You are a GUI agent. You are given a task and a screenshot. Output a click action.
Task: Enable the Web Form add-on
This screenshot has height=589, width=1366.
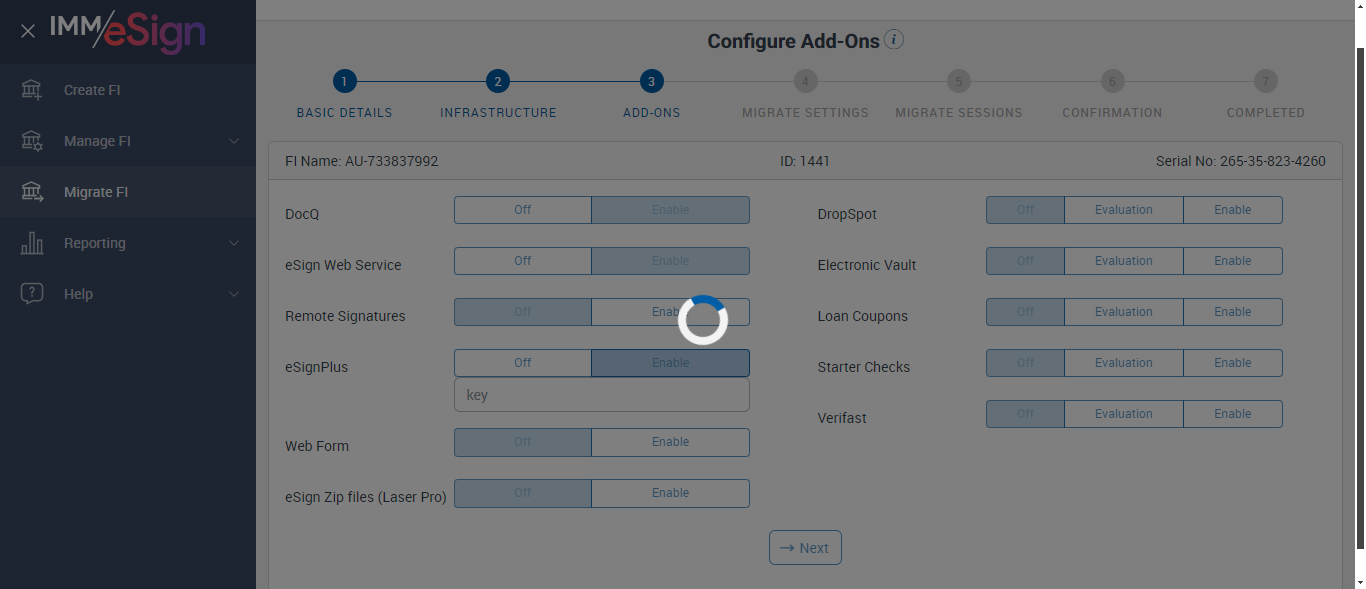tap(670, 442)
